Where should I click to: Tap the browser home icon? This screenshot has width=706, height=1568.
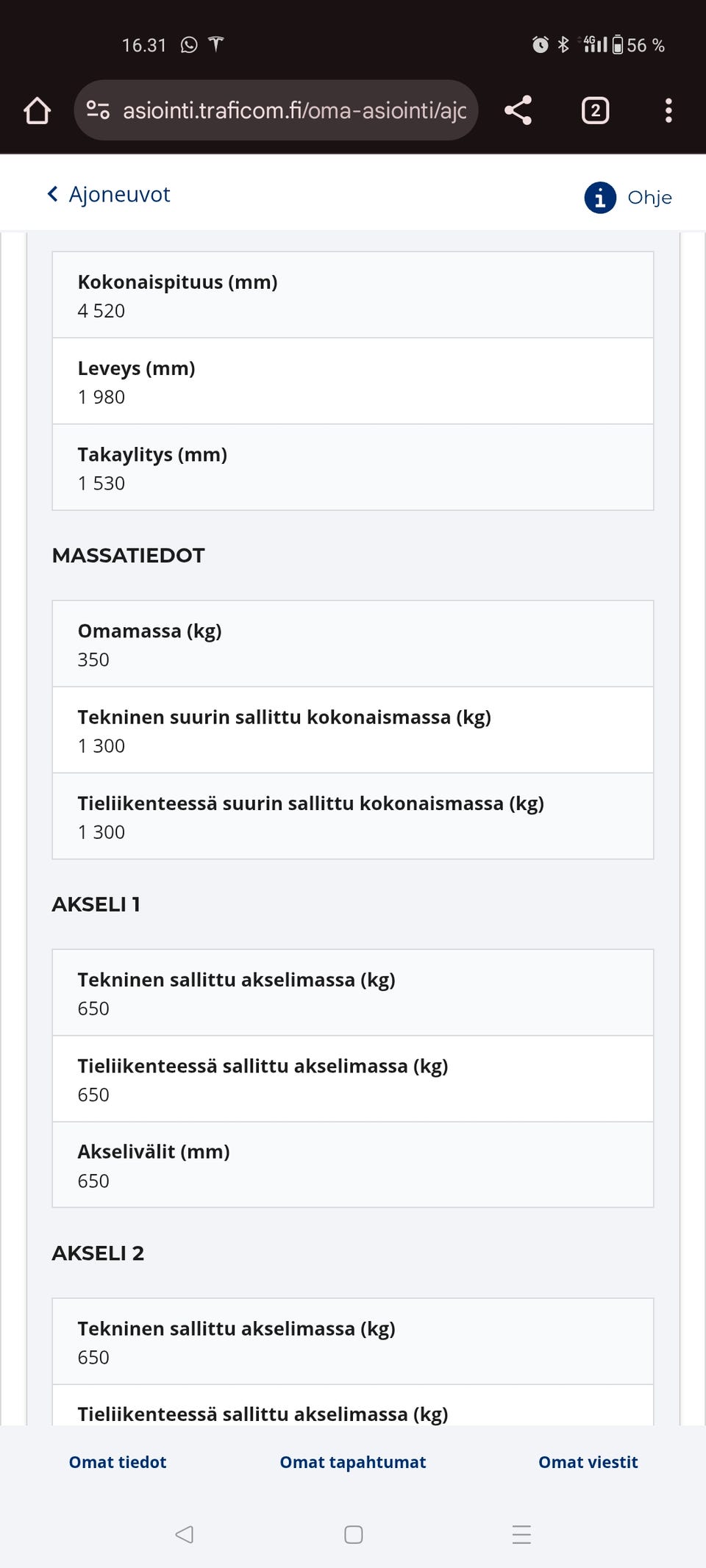(x=37, y=111)
